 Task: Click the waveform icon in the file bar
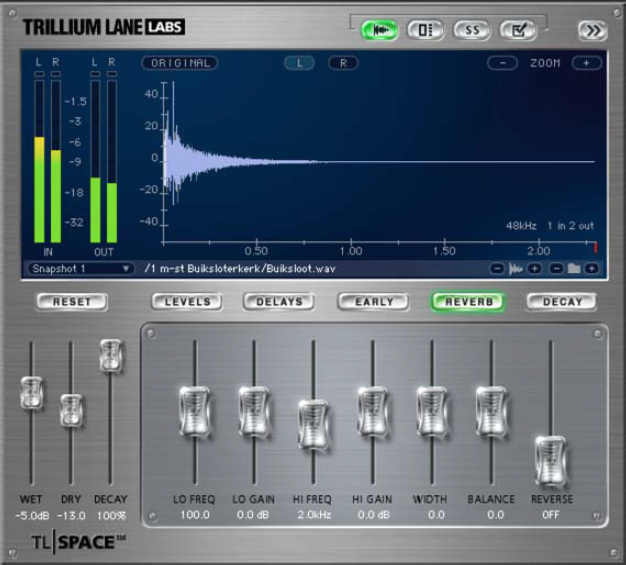point(516,269)
